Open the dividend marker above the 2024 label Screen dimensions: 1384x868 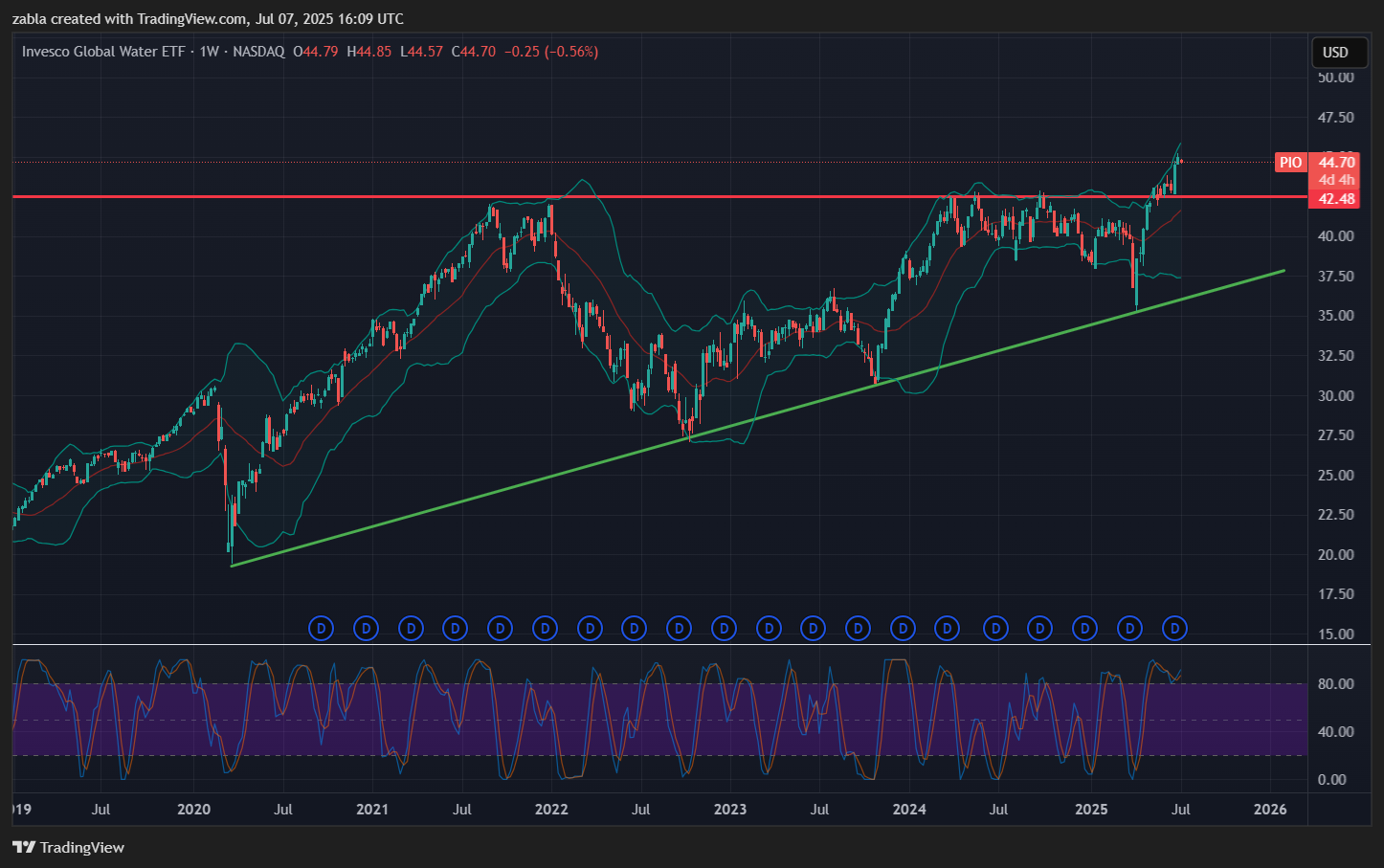(x=903, y=629)
